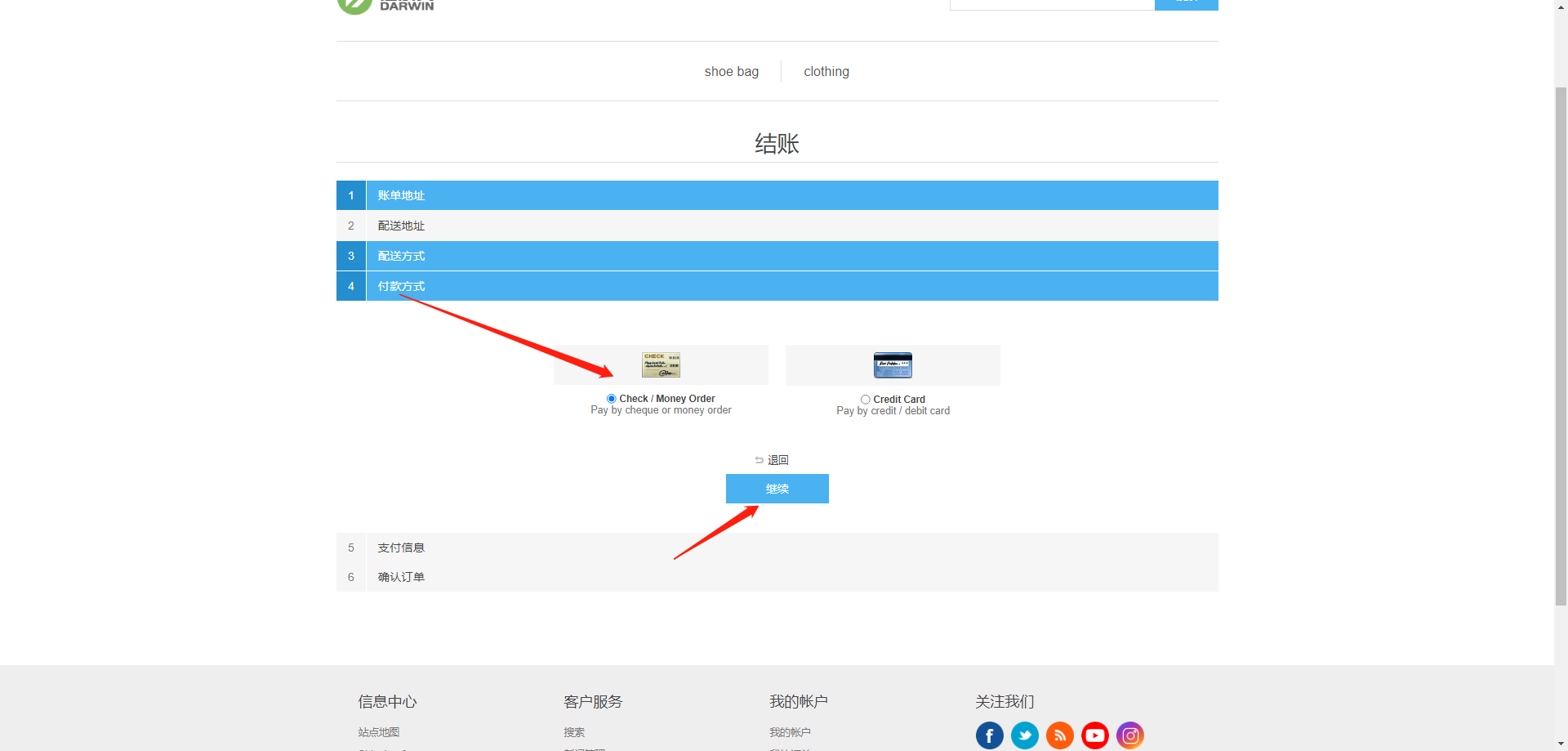Click the credit card payment image

892,364
